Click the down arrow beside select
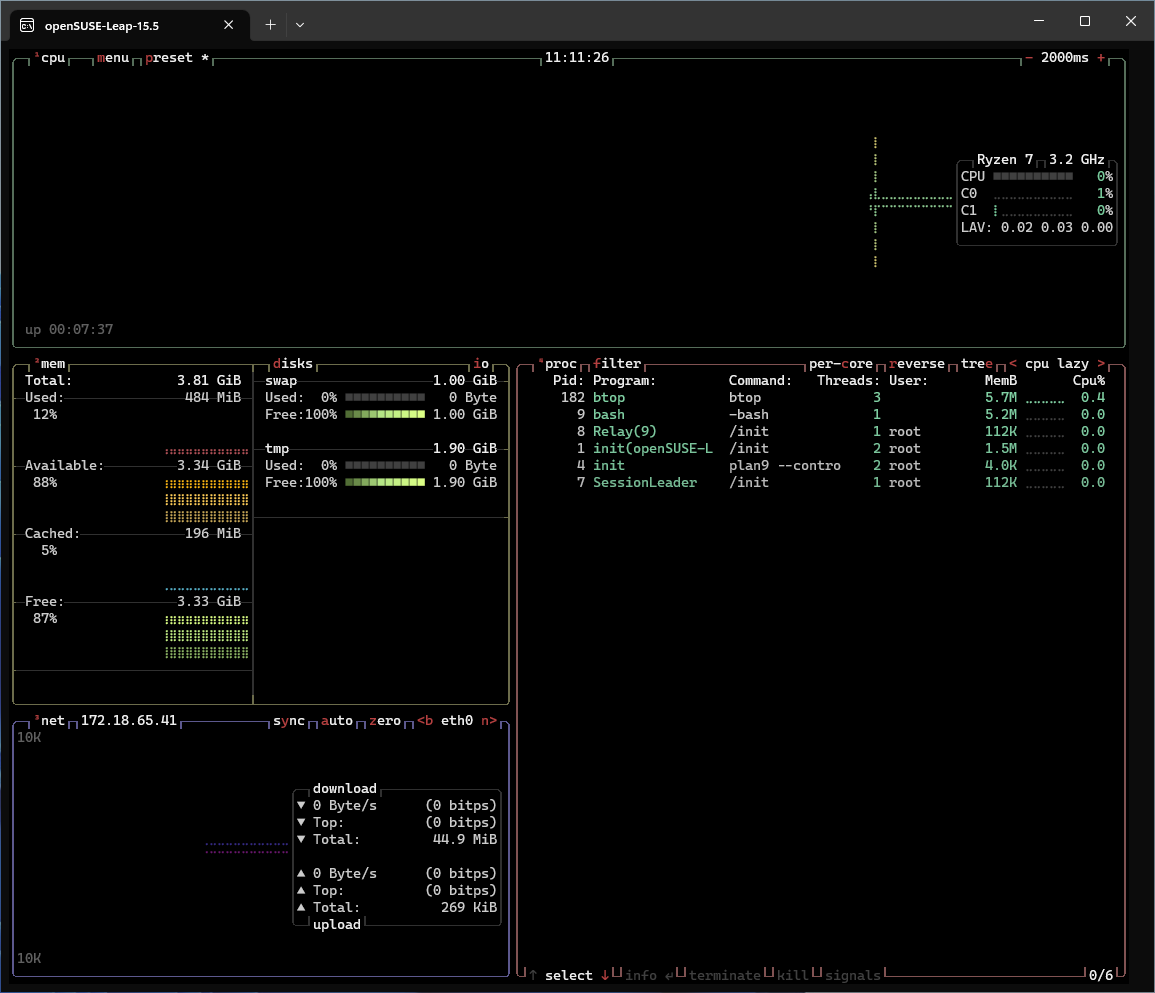 pos(605,975)
